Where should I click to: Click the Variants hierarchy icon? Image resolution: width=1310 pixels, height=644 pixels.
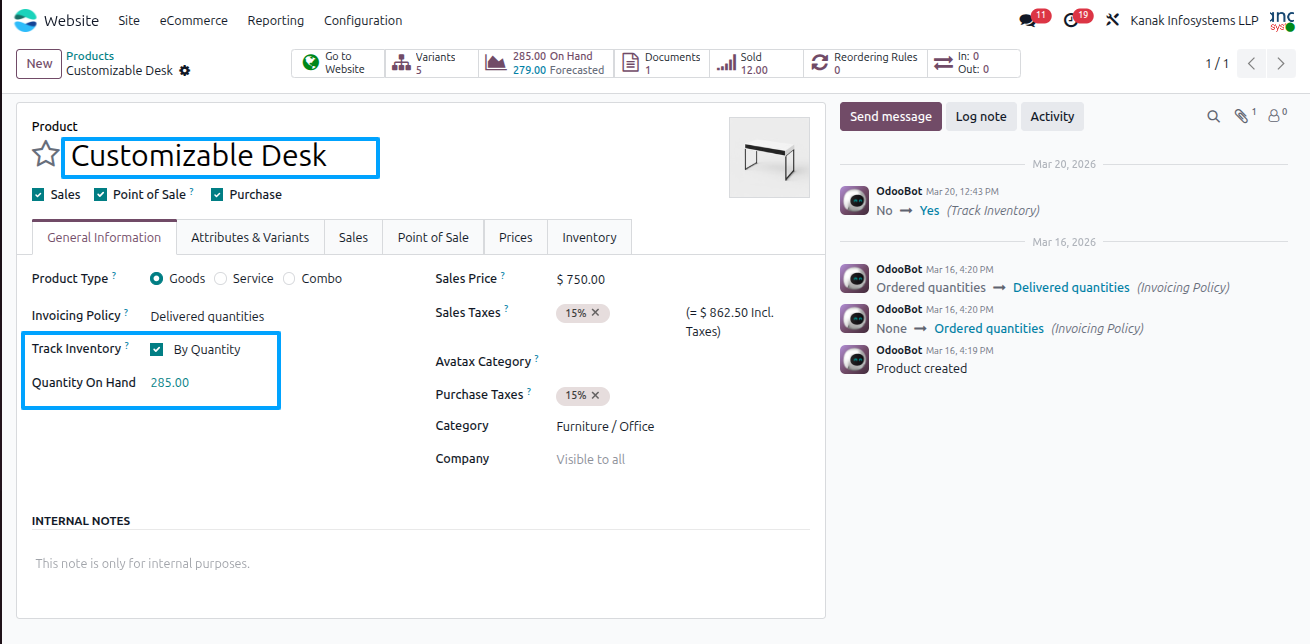[401, 63]
